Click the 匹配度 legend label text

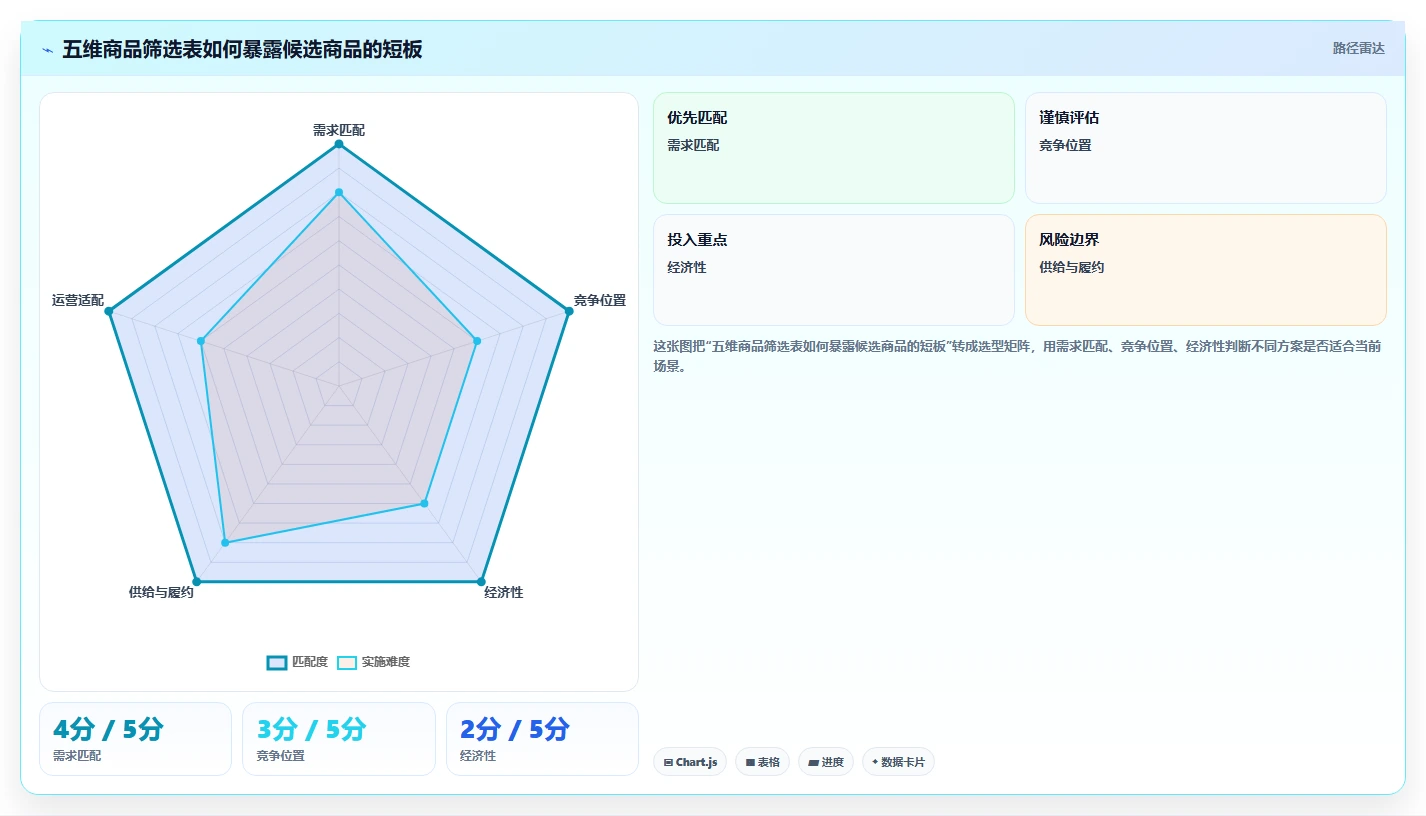(310, 662)
